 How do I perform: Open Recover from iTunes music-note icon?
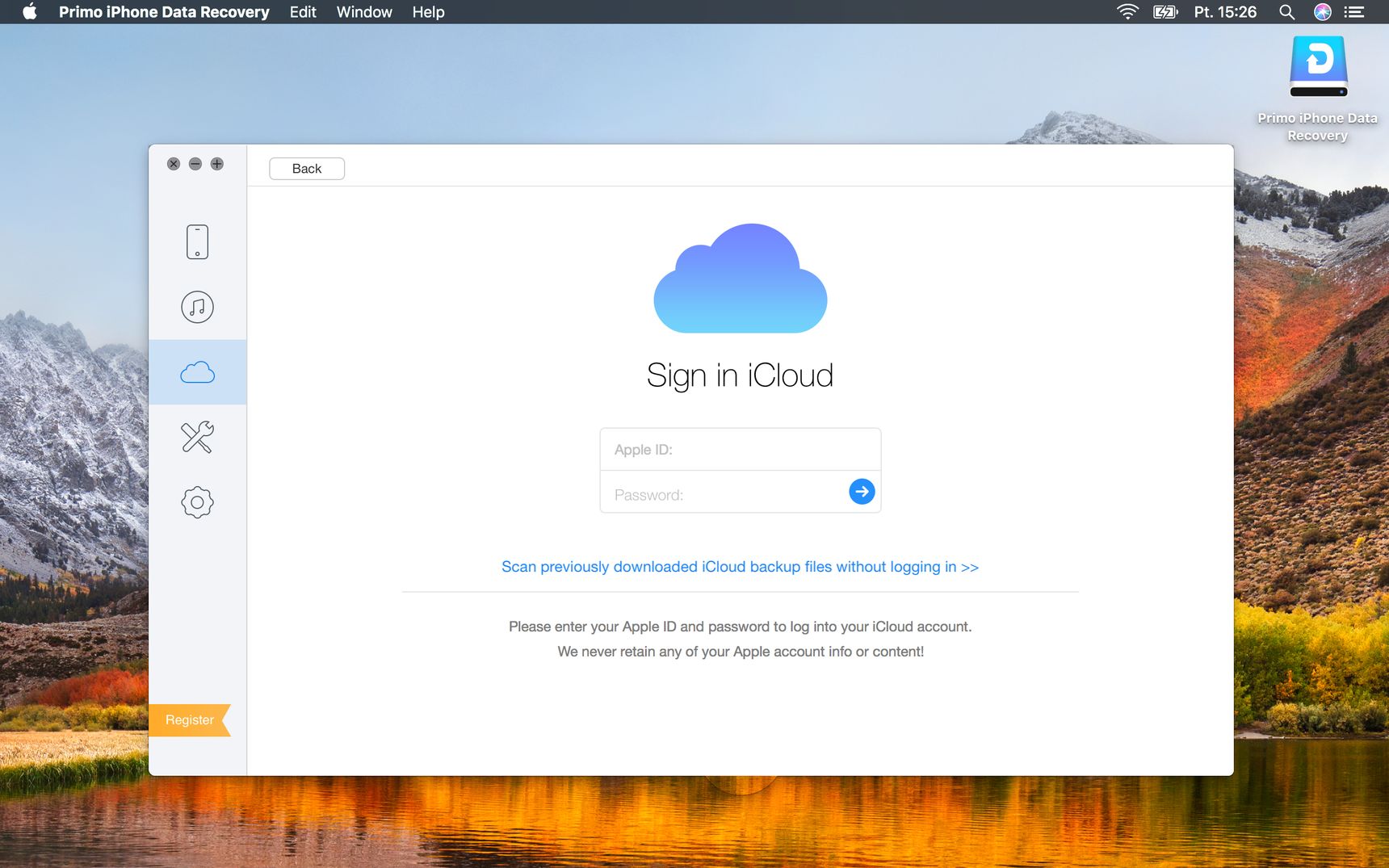(x=197, y=307)
